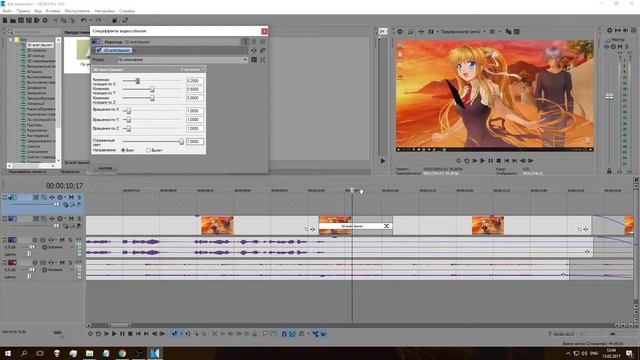The height and width of the screenshot is (360, 640).
Task: Save preset icon in video FX dialog
Action: click(254, 60)
